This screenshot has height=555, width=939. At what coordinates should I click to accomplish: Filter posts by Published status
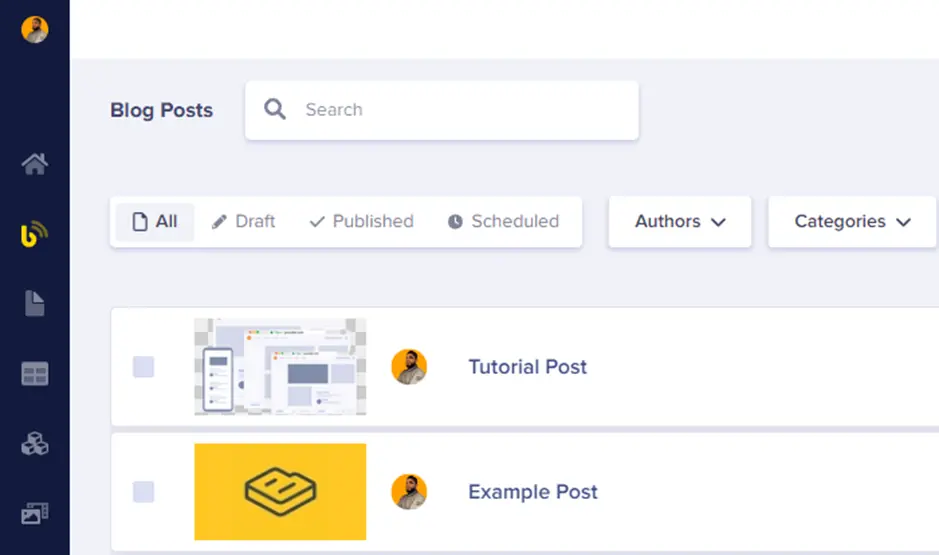[361, 222]
